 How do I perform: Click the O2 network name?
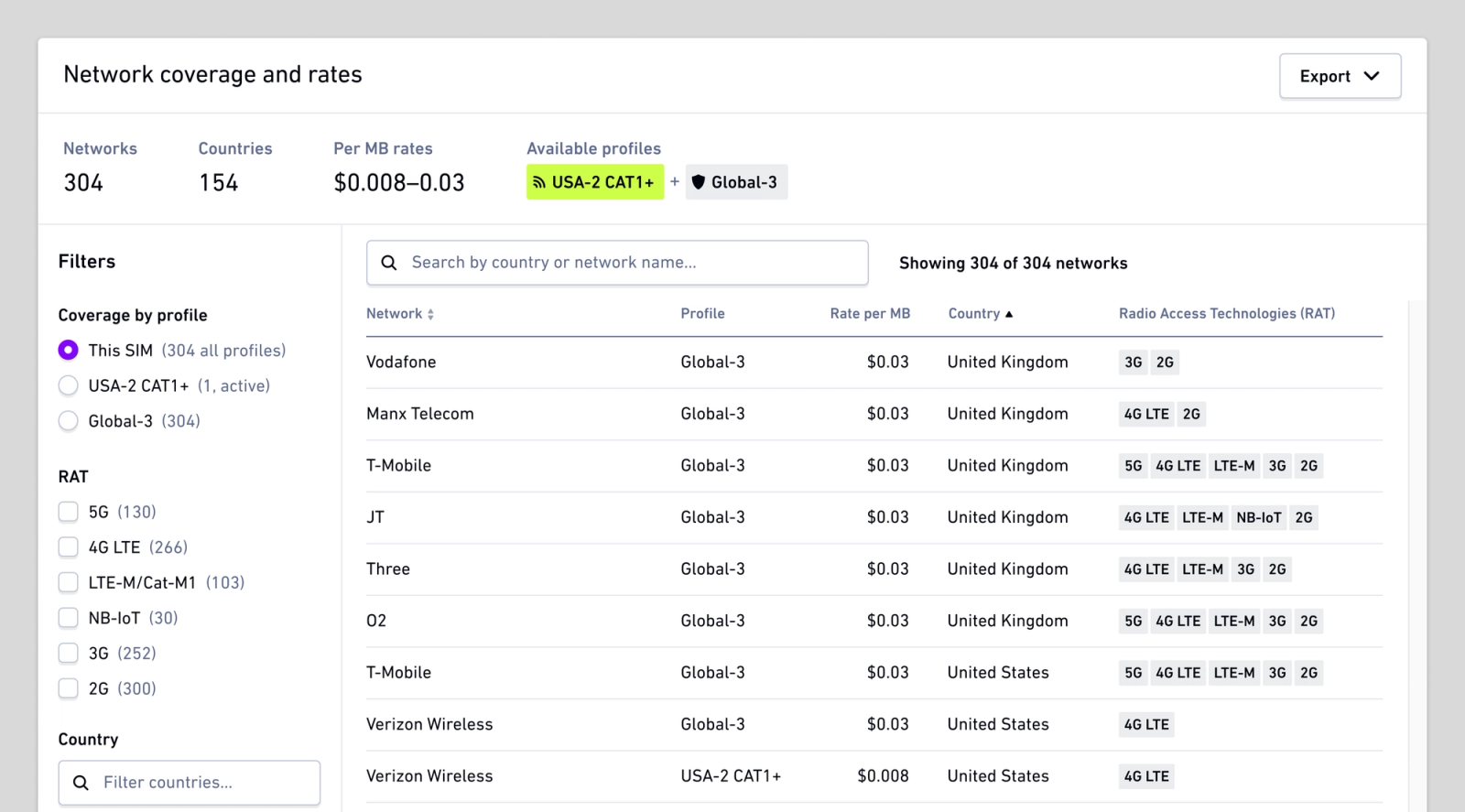click(x=376, y=621)
